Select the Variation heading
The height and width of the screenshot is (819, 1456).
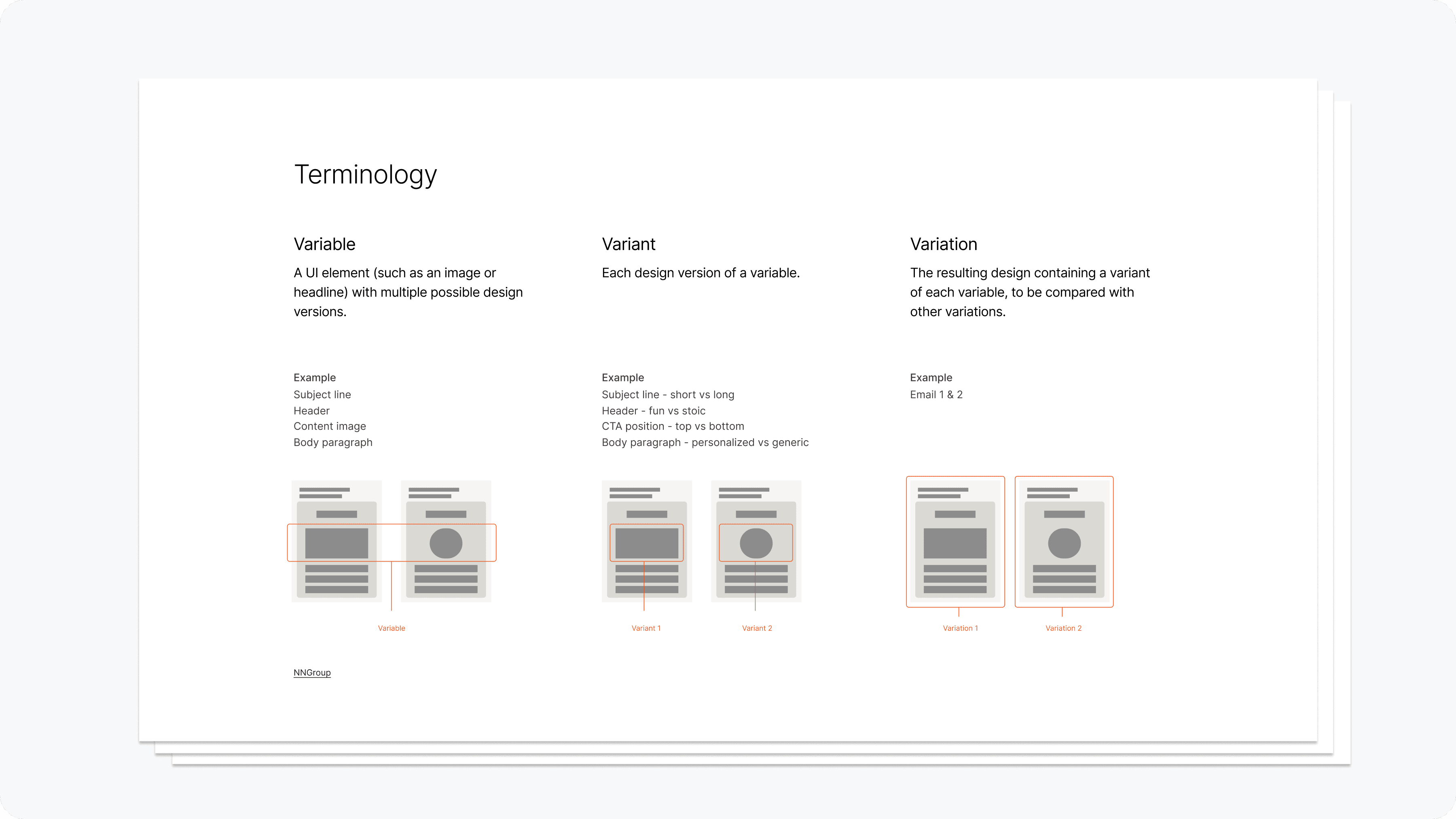pos(943,244)
